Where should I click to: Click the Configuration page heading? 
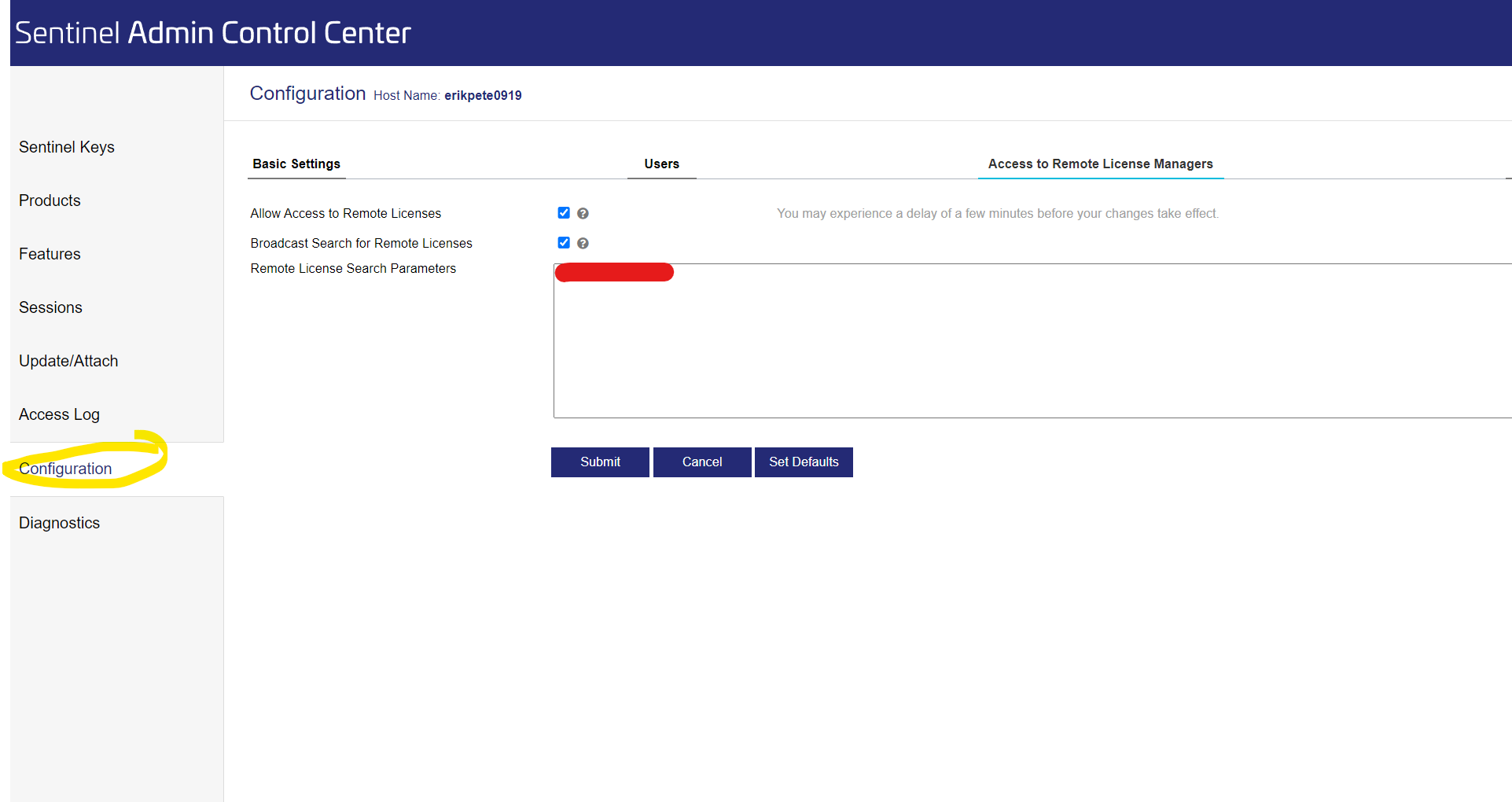[307, 94]
